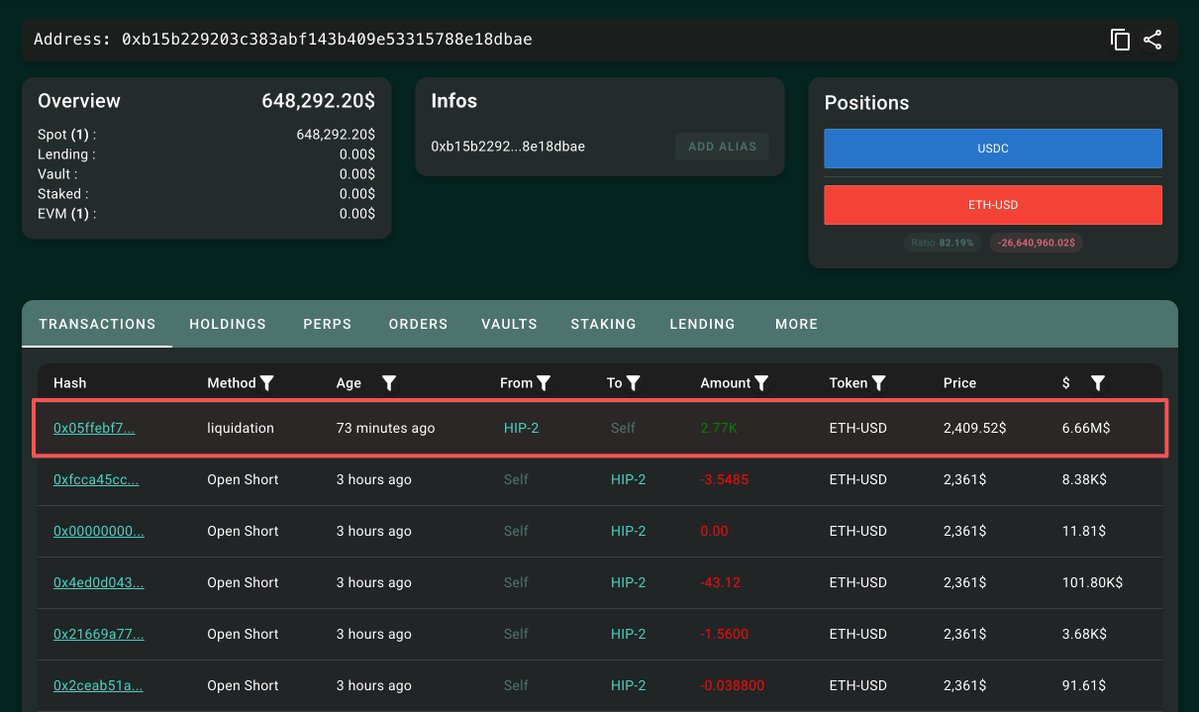The height and width of the screenshot is (712, 1199).
Task: Click the shortened address 0xb15b2292...8e18dbae
Action: pyautogui.click(x=508, y=146)
